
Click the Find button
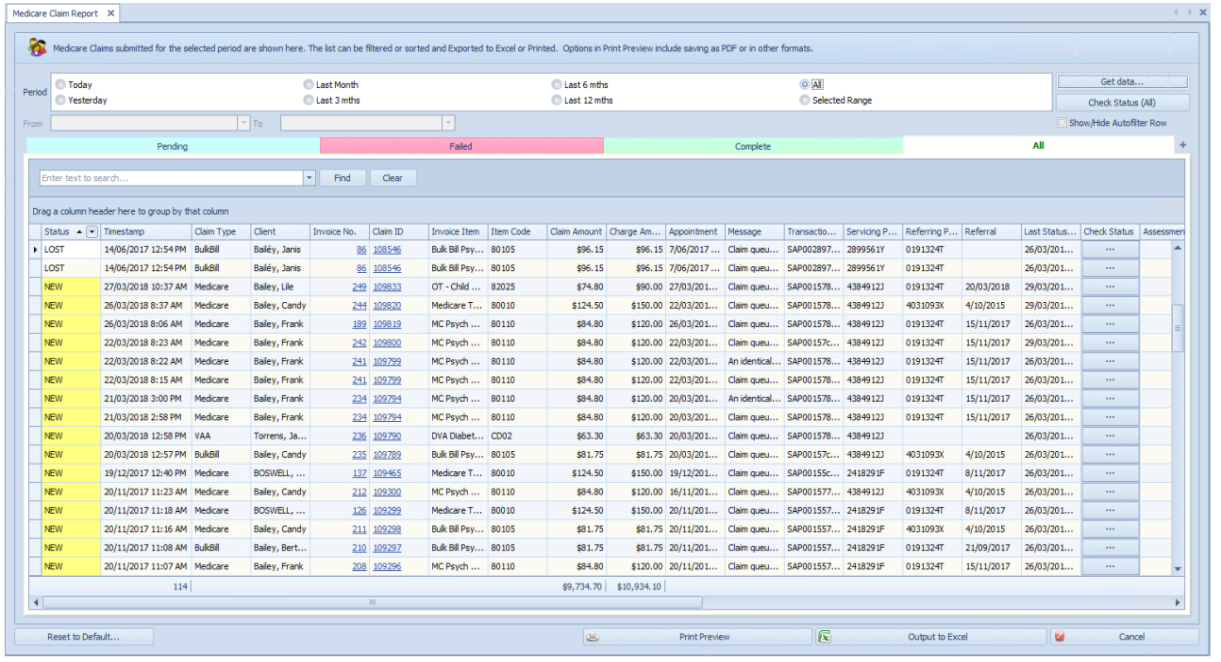tap(342, 178)
